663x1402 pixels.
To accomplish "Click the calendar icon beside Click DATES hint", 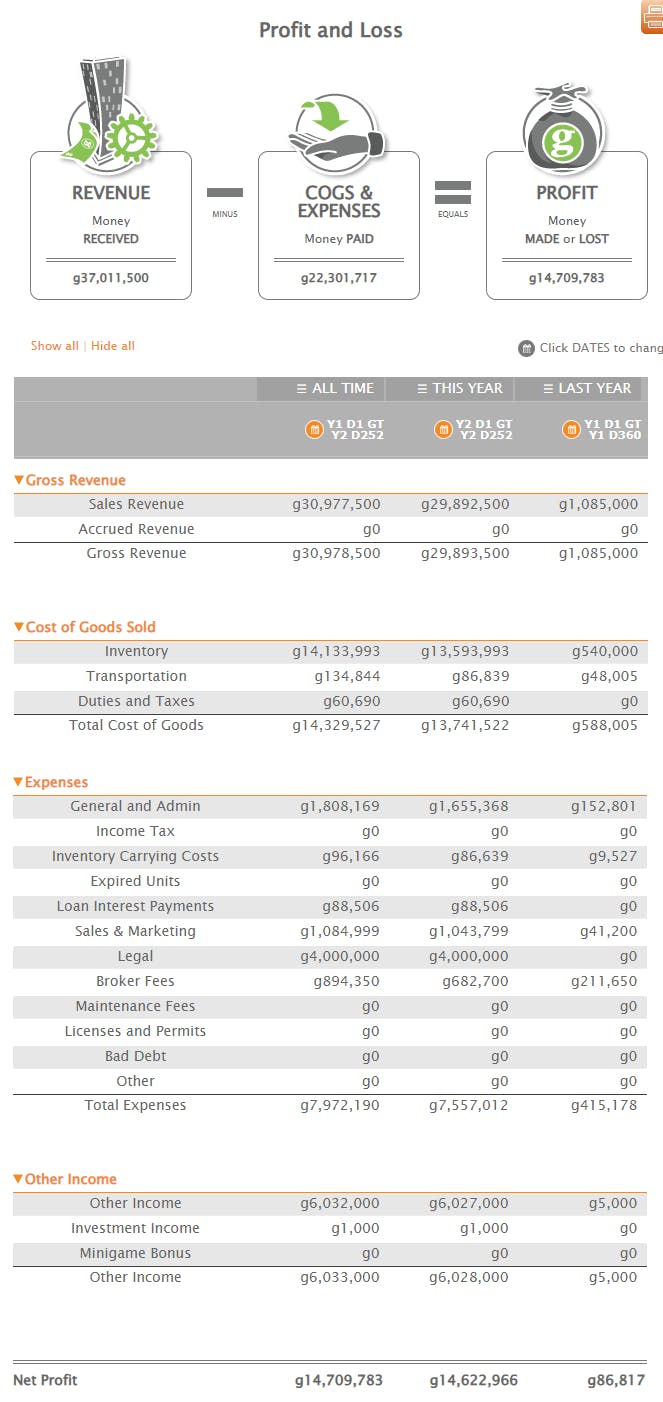I will (526, 348).
